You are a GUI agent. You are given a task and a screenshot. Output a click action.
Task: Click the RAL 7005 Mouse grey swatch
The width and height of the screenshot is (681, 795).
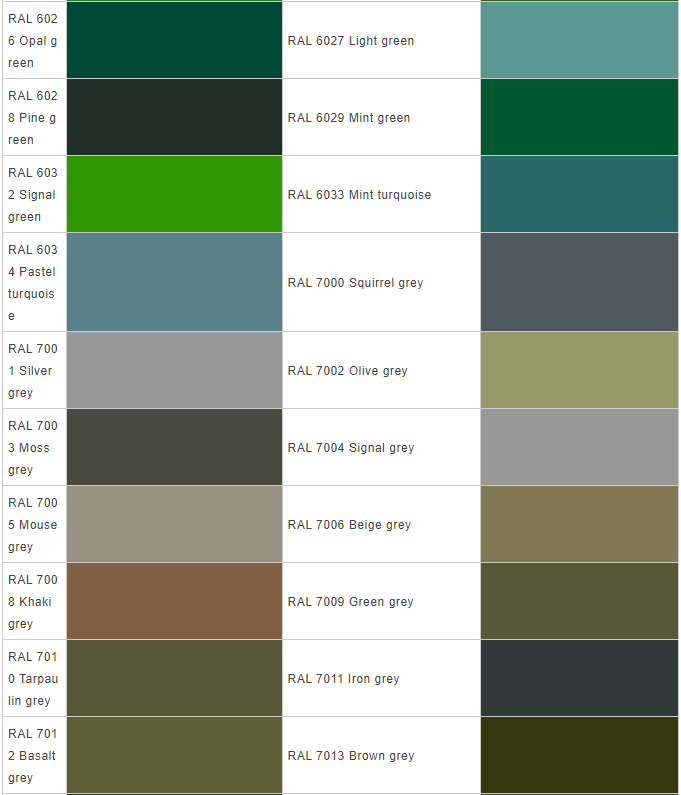(174, 524)
